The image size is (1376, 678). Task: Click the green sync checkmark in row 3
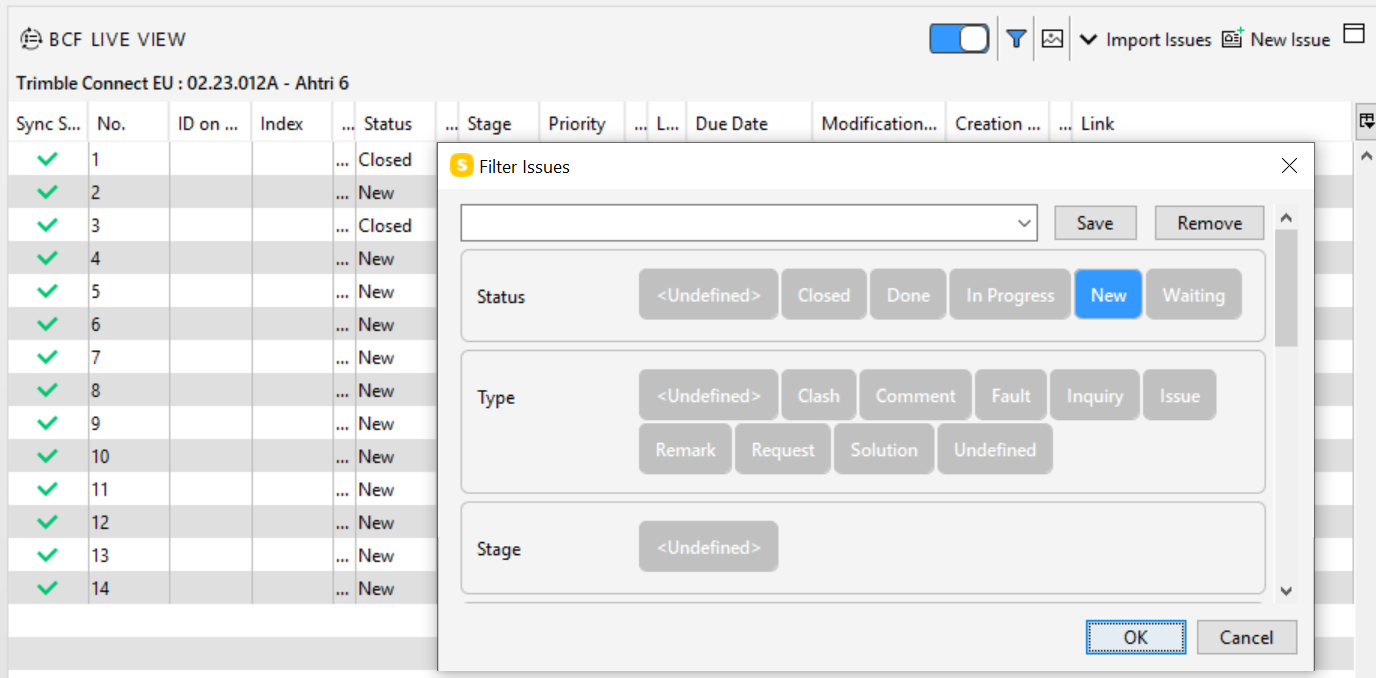click(48, 225)
